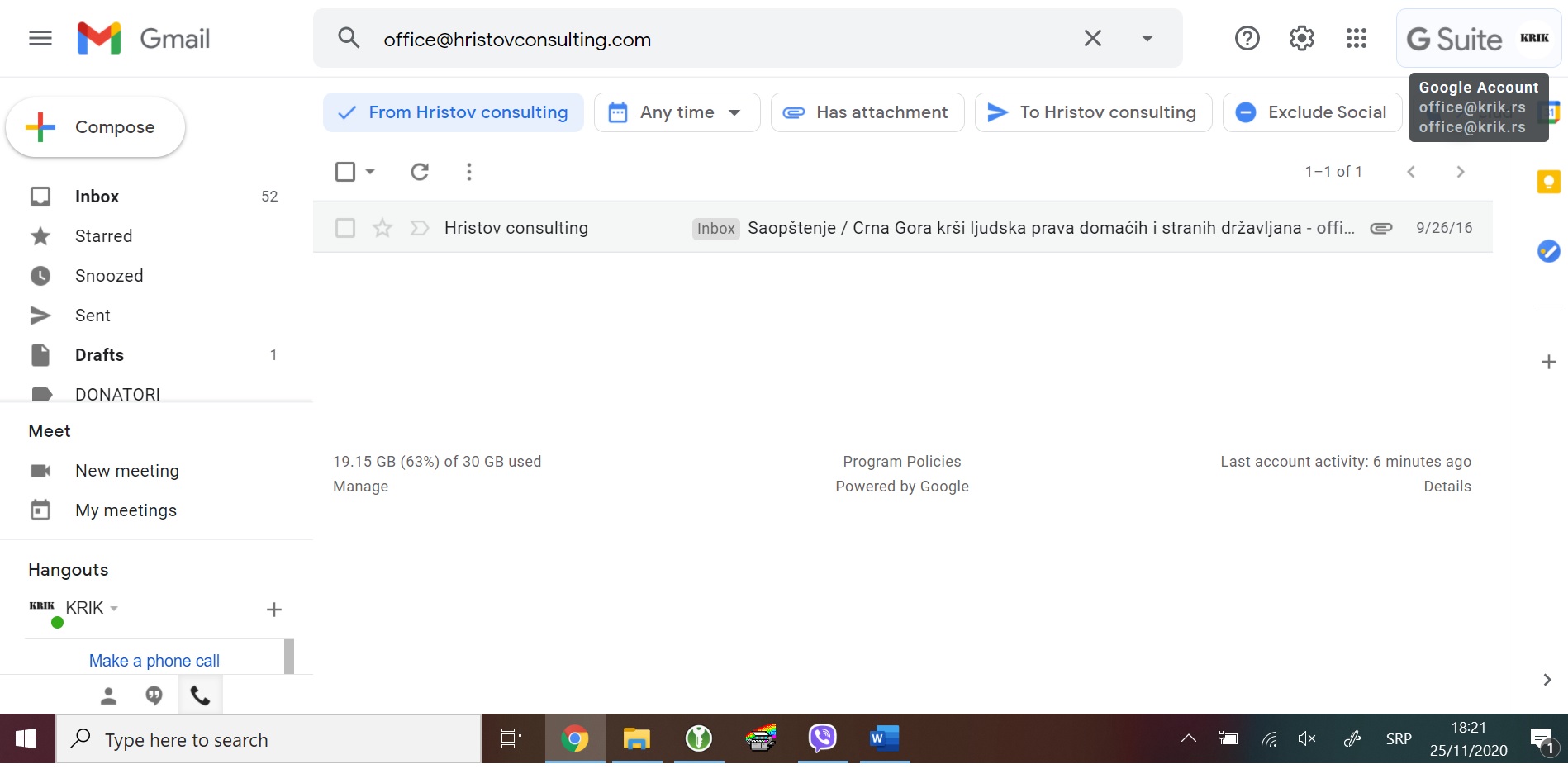This screenshot has height=769, width=1568.
Task: Open the main menu hamburger icon
Action: (x=40, y=39)
